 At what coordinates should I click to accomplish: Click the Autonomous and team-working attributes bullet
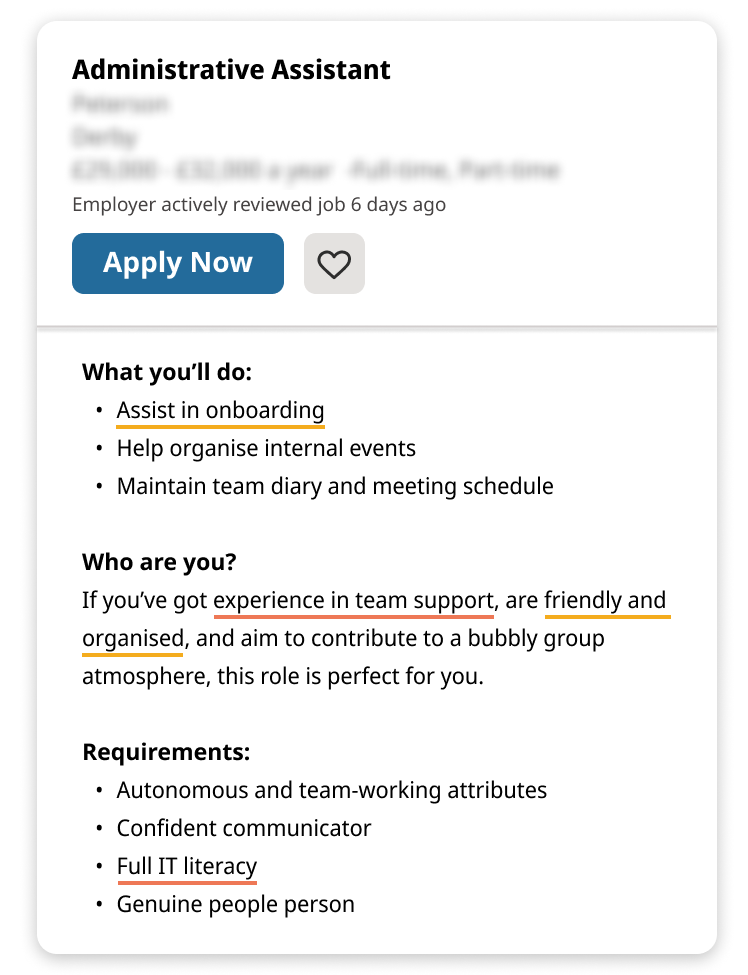coord(332,789)
